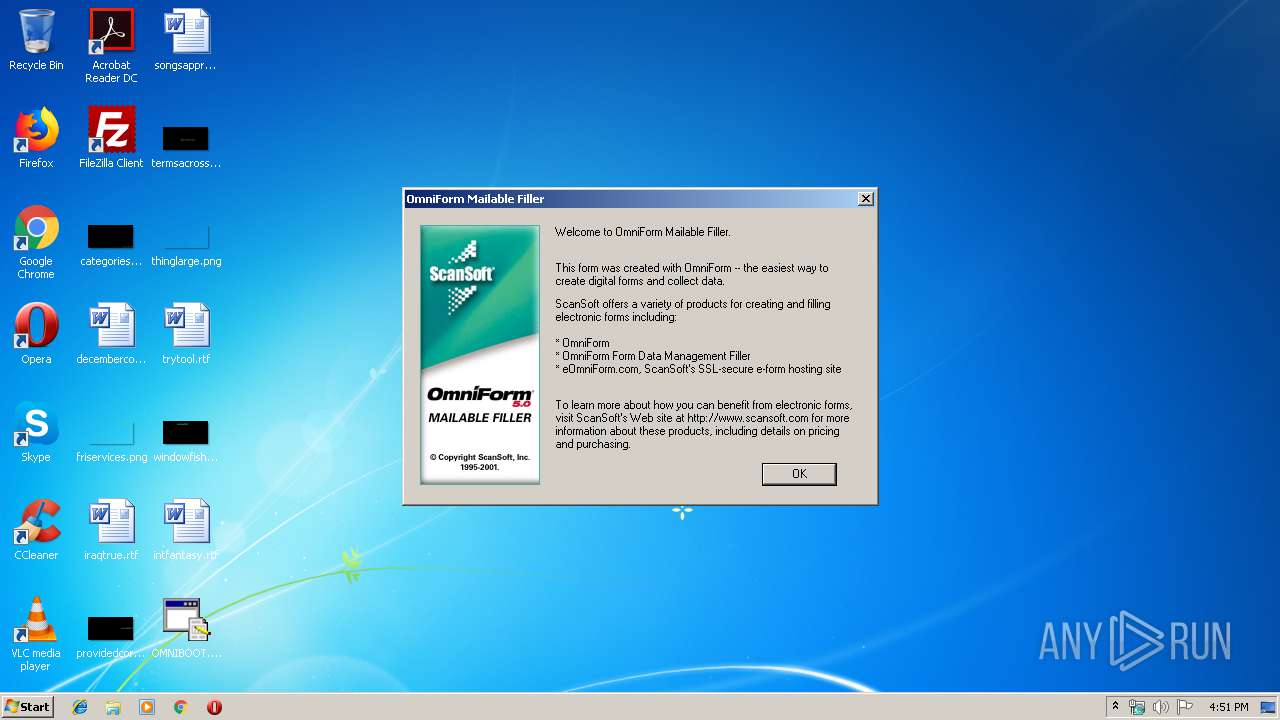Open Windows Explorer from taskbar
The height and width of the screenshot is (720, 1280).
[113, 707]
